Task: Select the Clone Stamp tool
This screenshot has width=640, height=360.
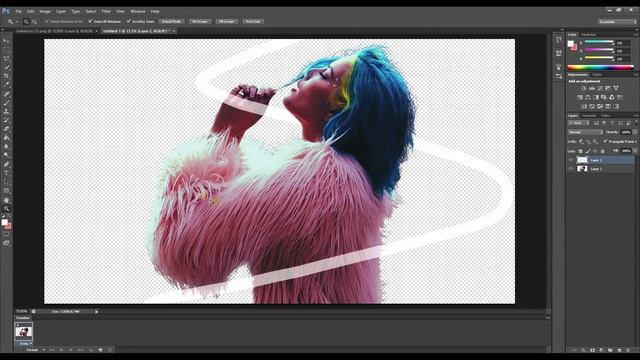Action: pos(6,111)
